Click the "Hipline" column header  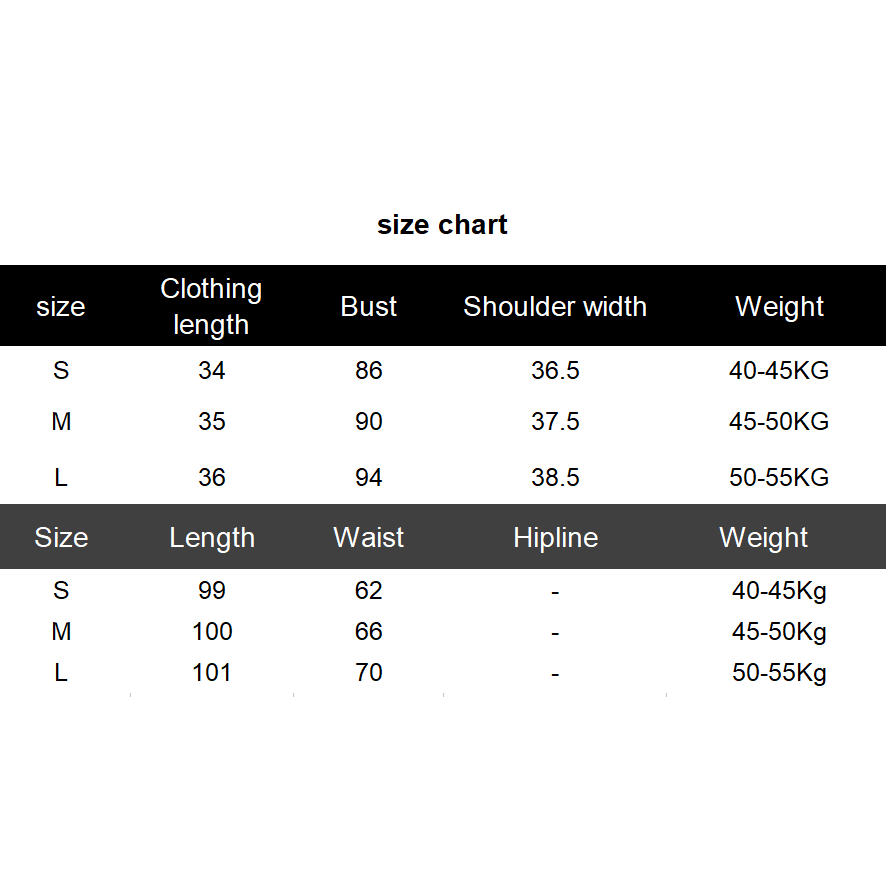pyautogui.click(x=555, y=537)
